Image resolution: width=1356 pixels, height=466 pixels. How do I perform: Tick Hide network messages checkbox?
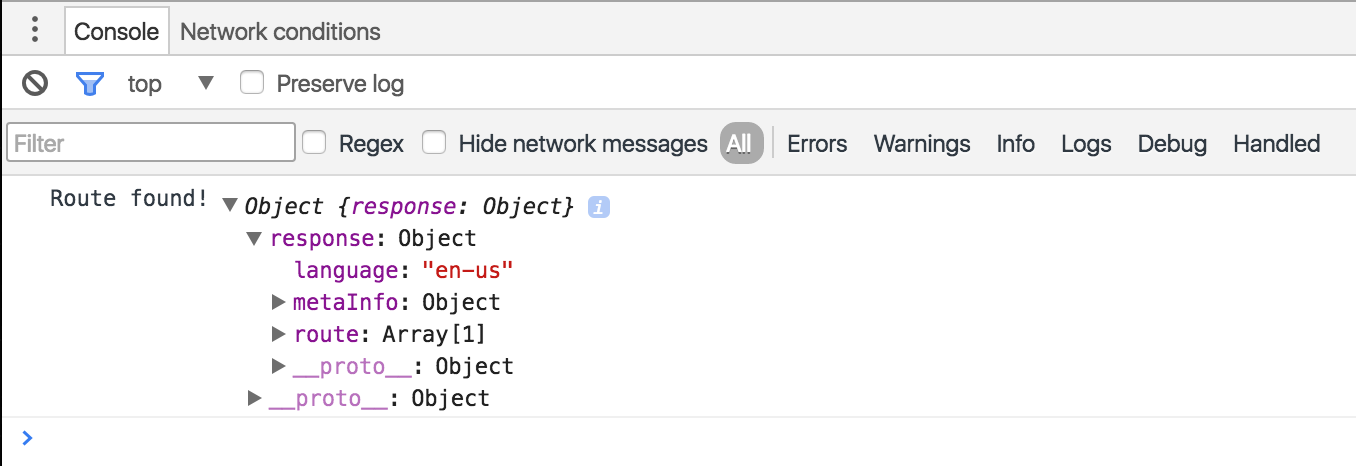coord(434,143)
